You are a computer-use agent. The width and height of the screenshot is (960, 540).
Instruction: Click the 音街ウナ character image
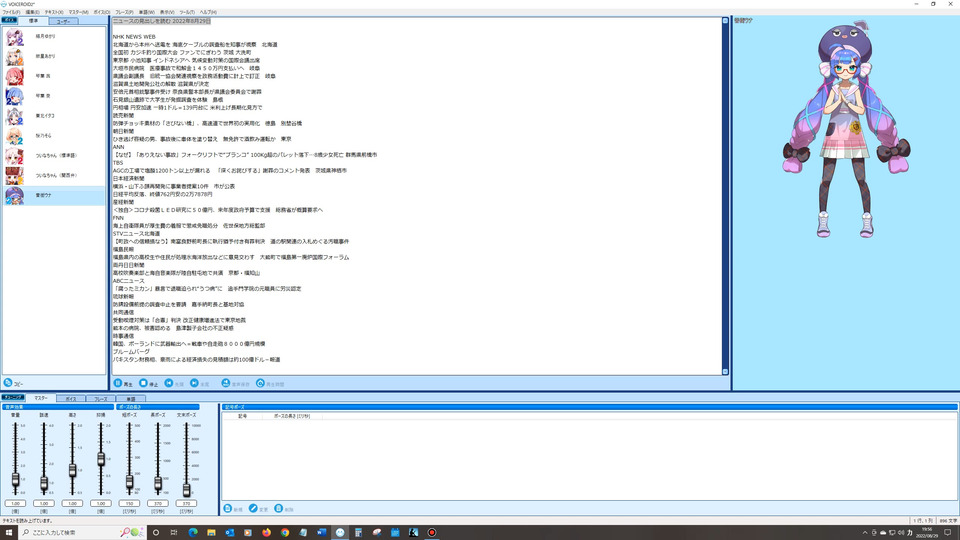point(847,130)
